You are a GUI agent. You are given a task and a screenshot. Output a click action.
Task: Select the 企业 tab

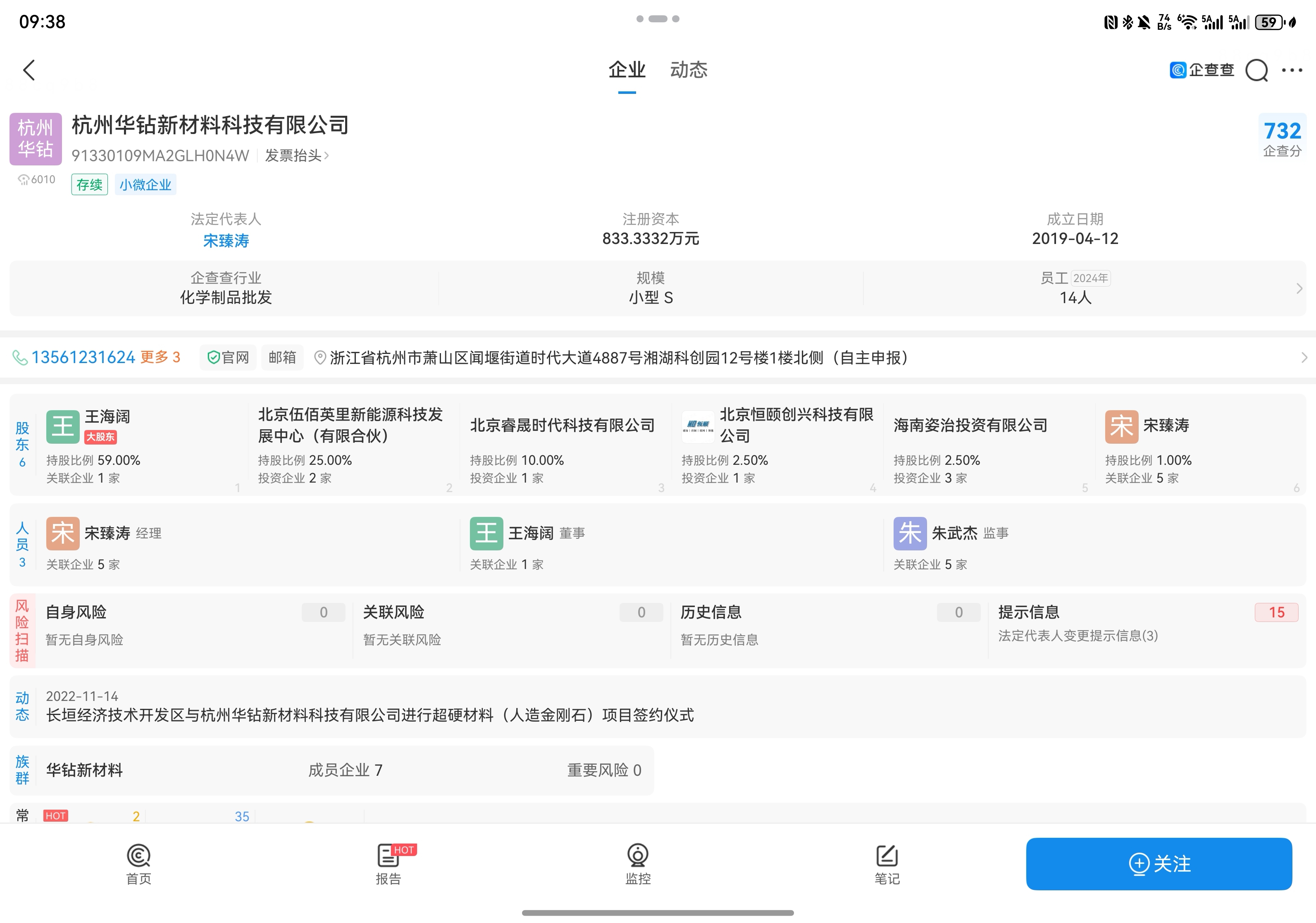click(627, 70)
